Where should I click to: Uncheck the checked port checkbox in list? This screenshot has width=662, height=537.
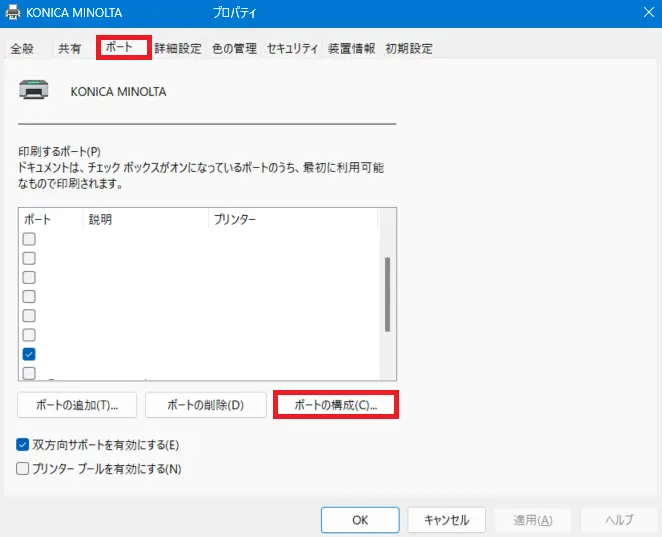click(x=29, y=354)
